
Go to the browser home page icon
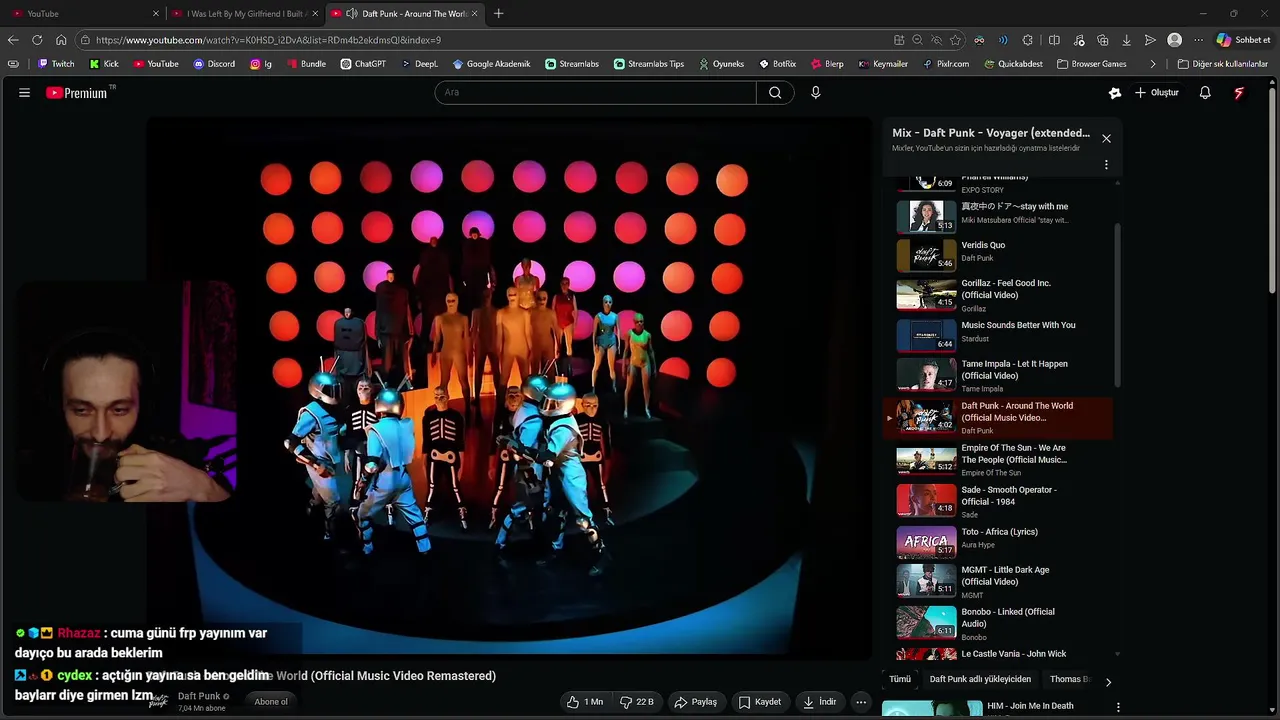point(61,40)
